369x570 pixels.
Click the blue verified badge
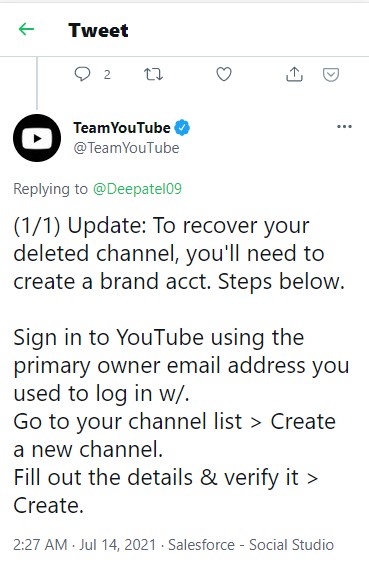click(182, 128)
